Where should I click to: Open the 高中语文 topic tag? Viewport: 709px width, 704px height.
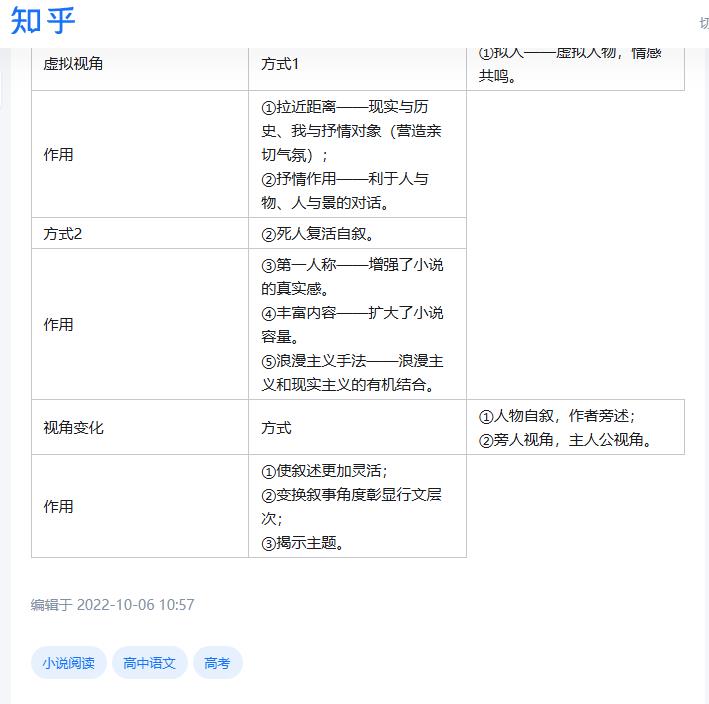coord(150,663)
